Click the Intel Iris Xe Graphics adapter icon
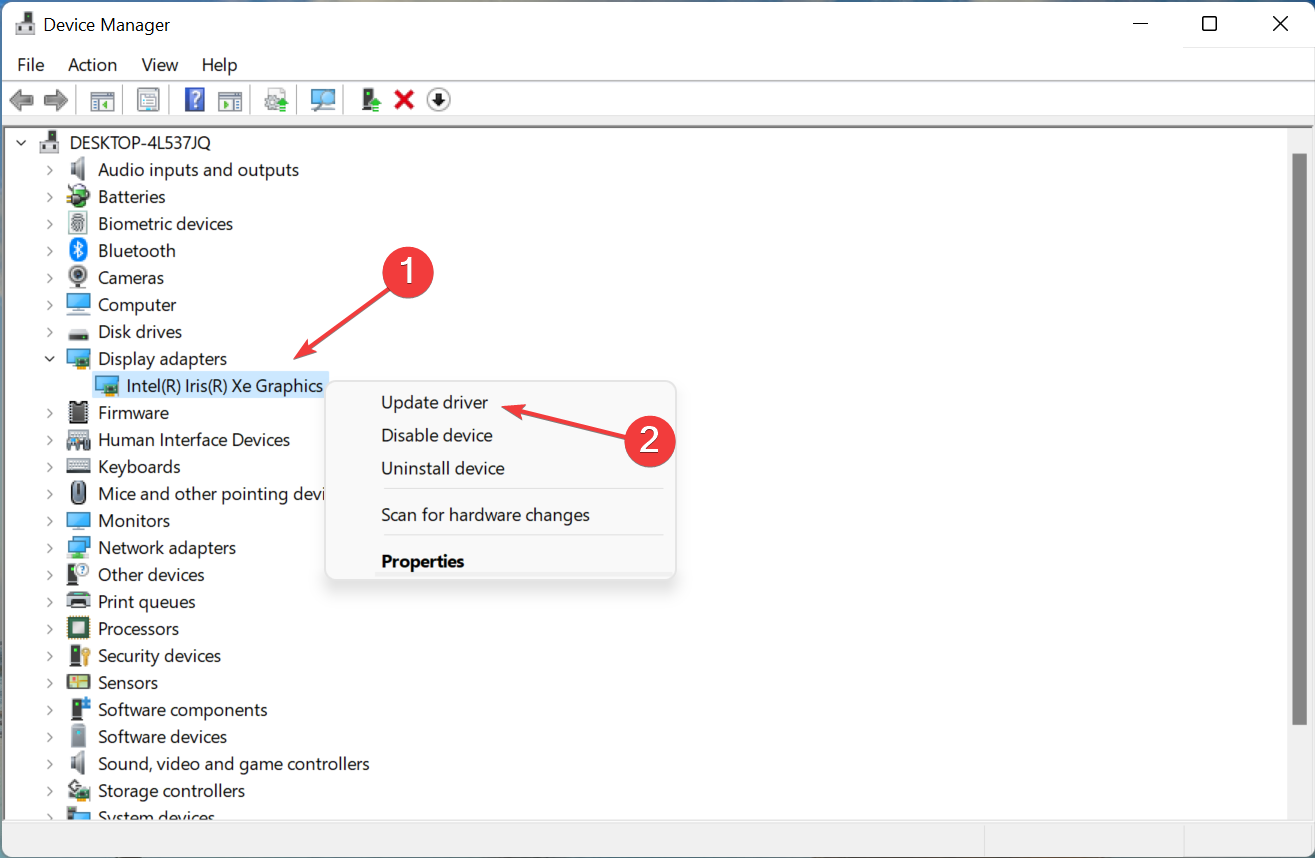 click(x=106, y=386)
